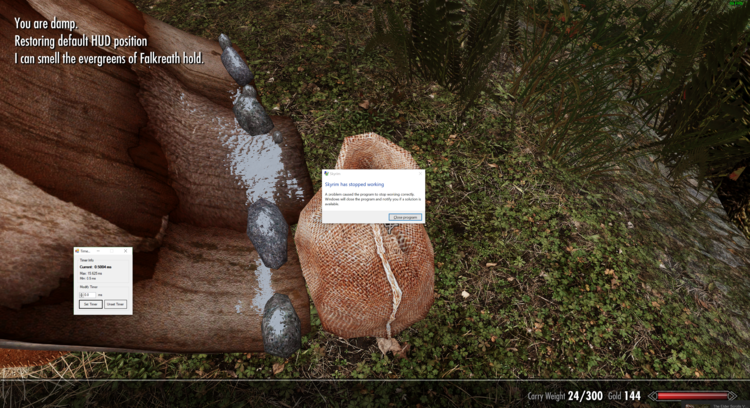Click the Gold 144 readout

pyautogui.click(x=624, y=396)
